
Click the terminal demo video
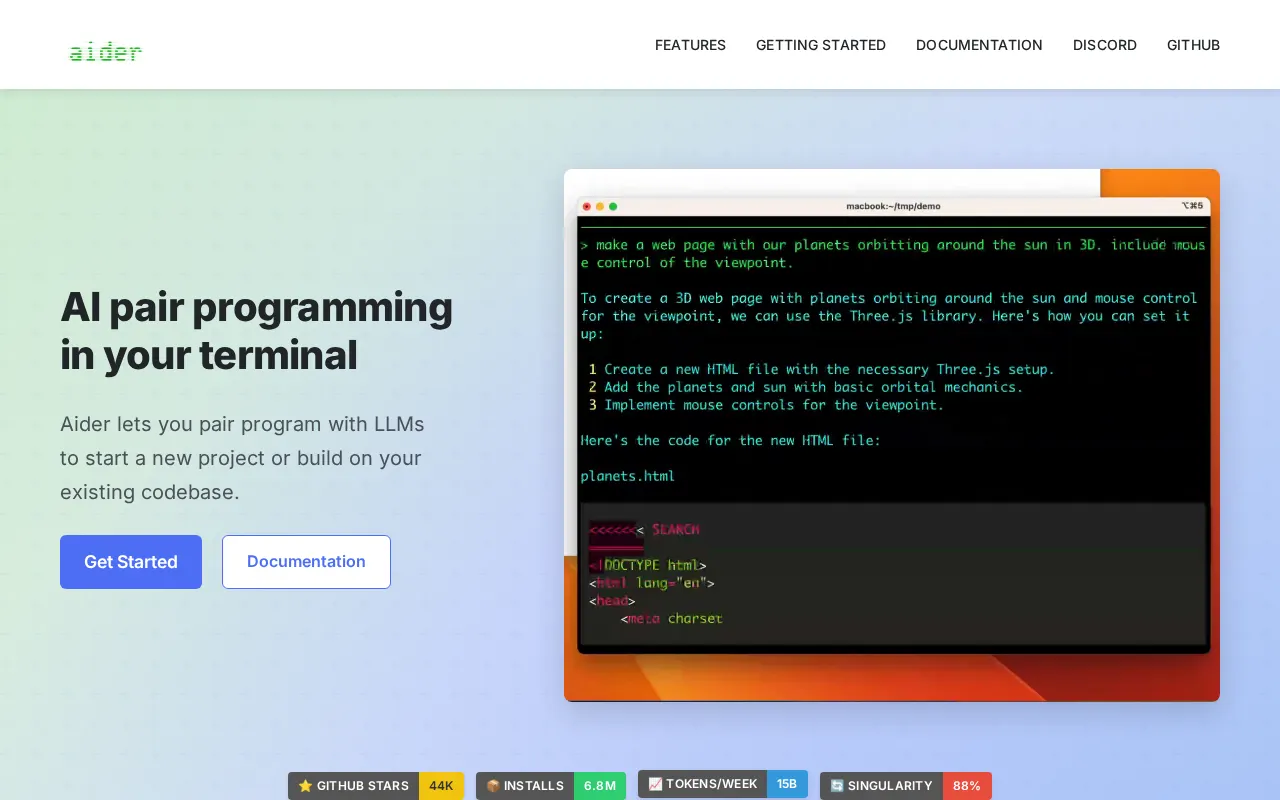tap(892, 435)
